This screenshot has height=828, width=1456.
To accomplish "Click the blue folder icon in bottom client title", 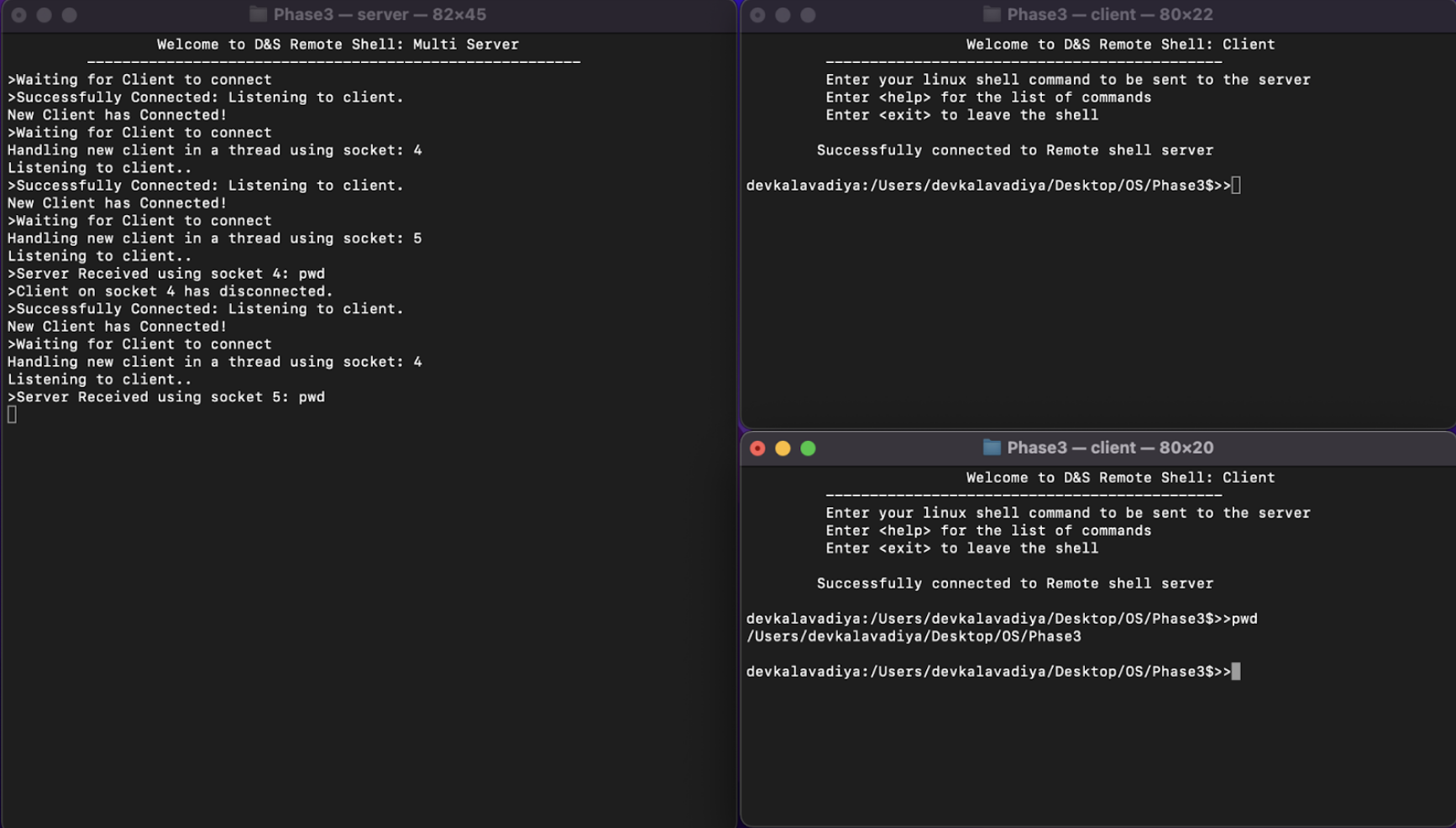I will [x=992, y=448].
